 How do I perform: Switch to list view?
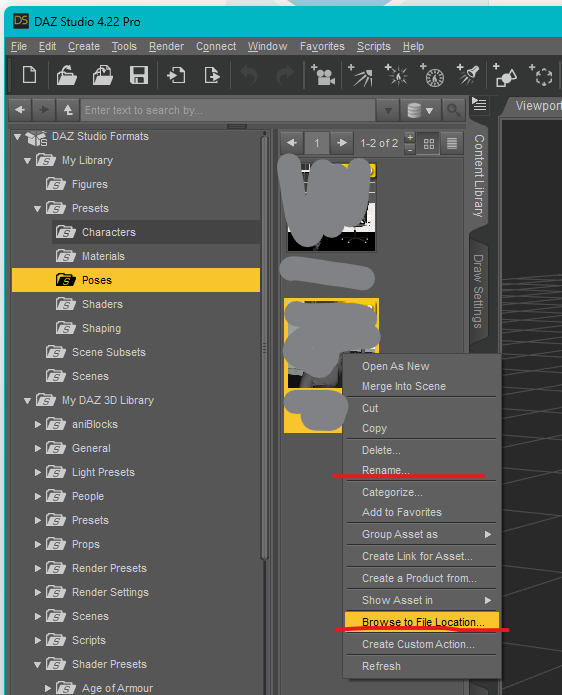click(x=452, y=144)
